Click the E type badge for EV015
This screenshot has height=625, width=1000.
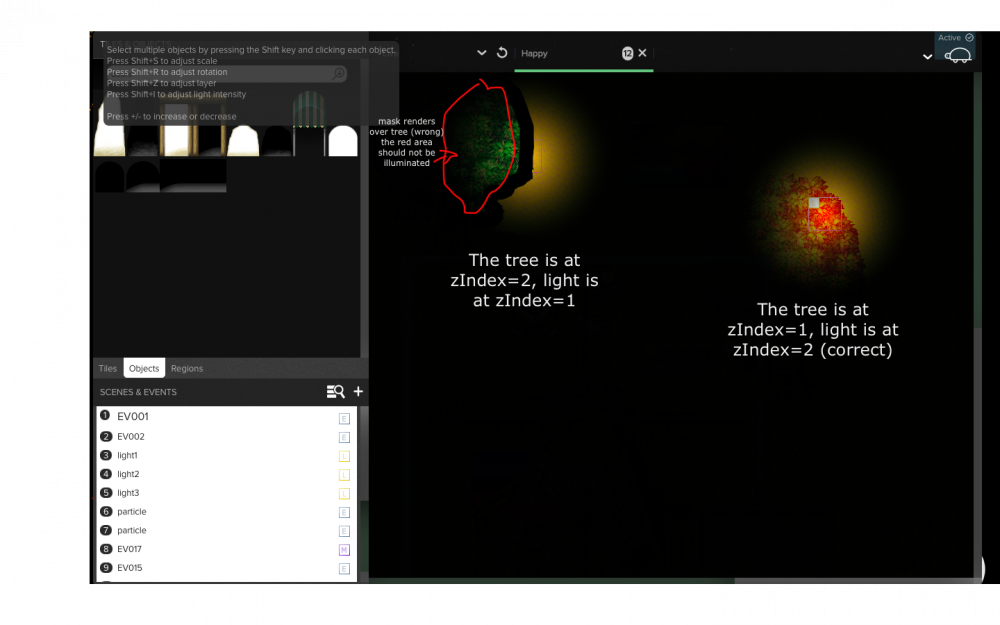pyautogui.click(x=344, y=569)
